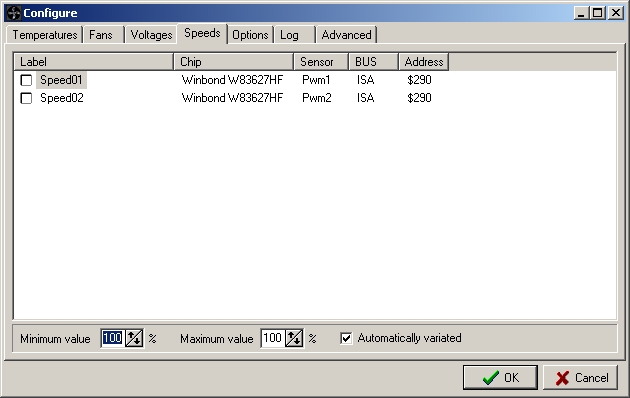630x398 pixels.
Task: Select the Speed01 row label
Action: point(61,80)
